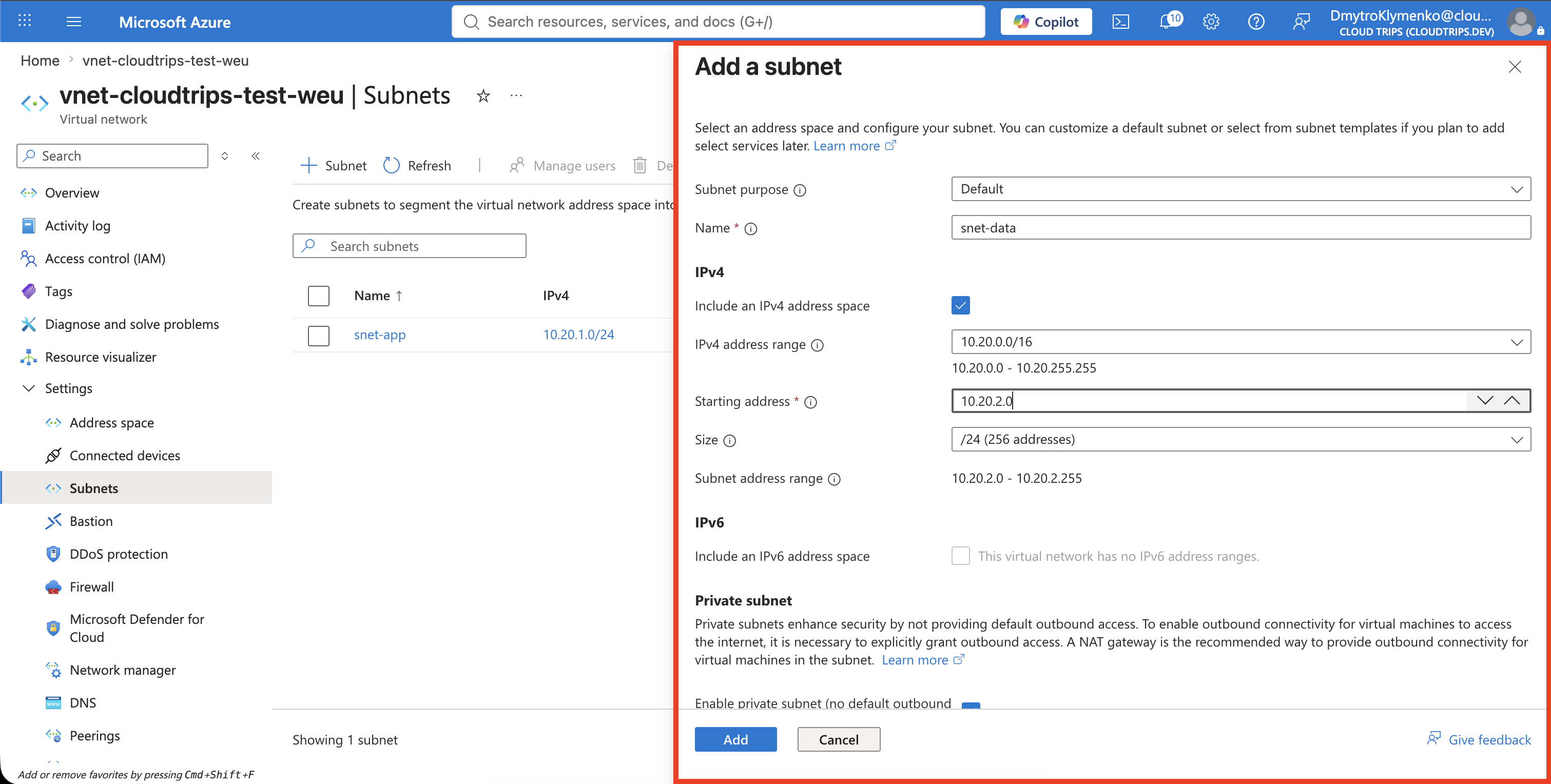
Task: Open Copilot from the top bar
Action: point(1046,22)
